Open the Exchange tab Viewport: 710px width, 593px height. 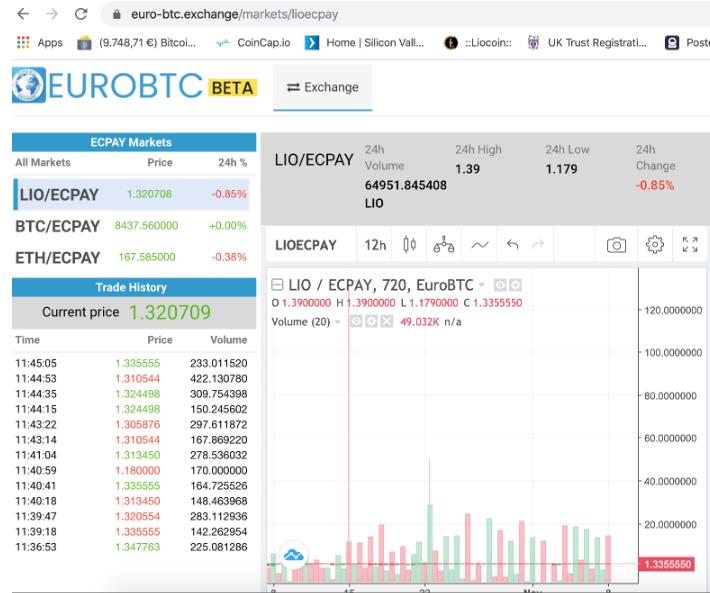click(322, 87)
